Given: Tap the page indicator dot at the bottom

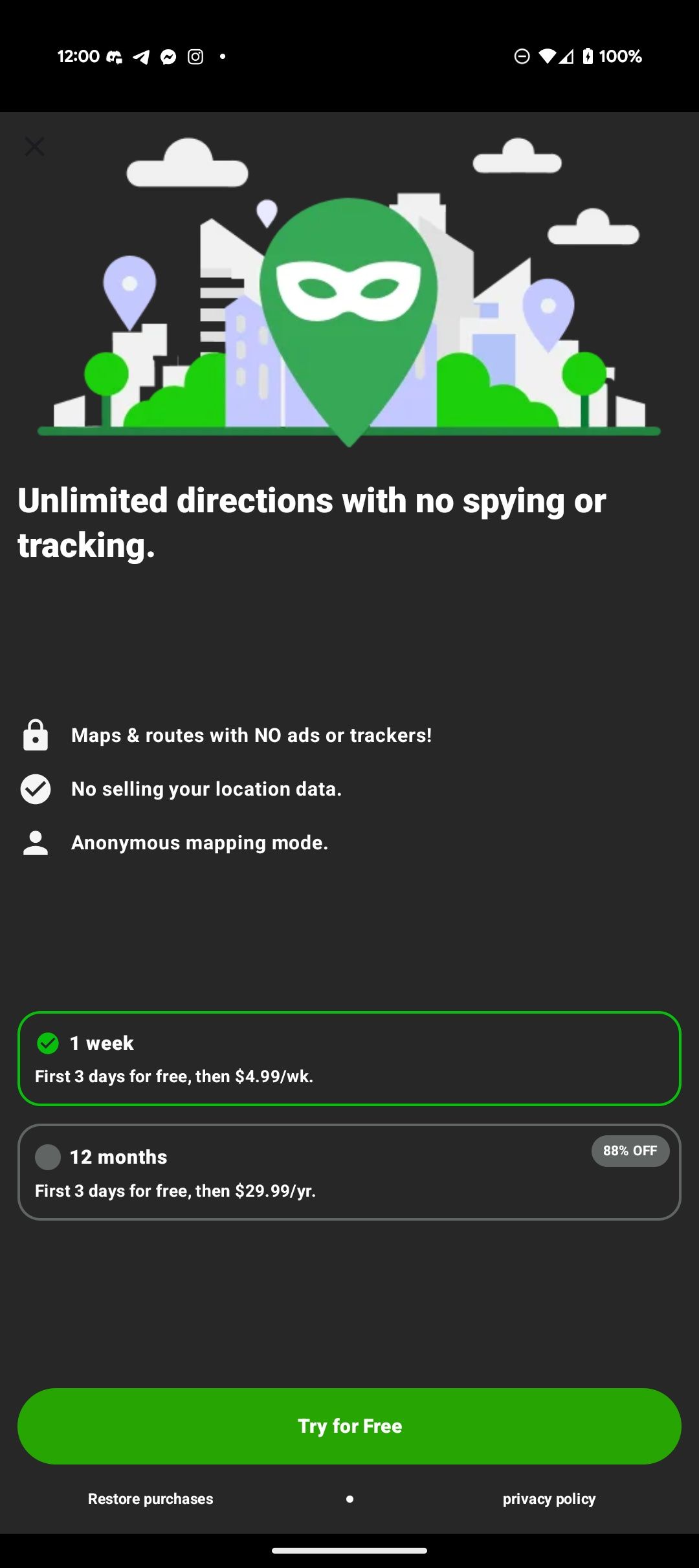Looking at the screenshot, I should coord(349,1499).
